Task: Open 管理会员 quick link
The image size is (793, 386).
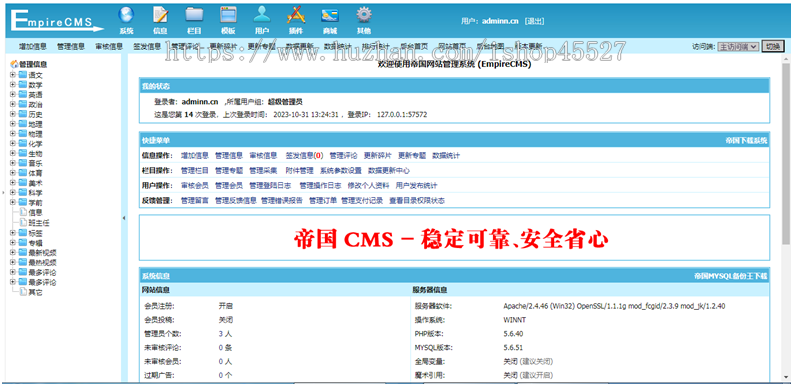Action: pos(229,185)
